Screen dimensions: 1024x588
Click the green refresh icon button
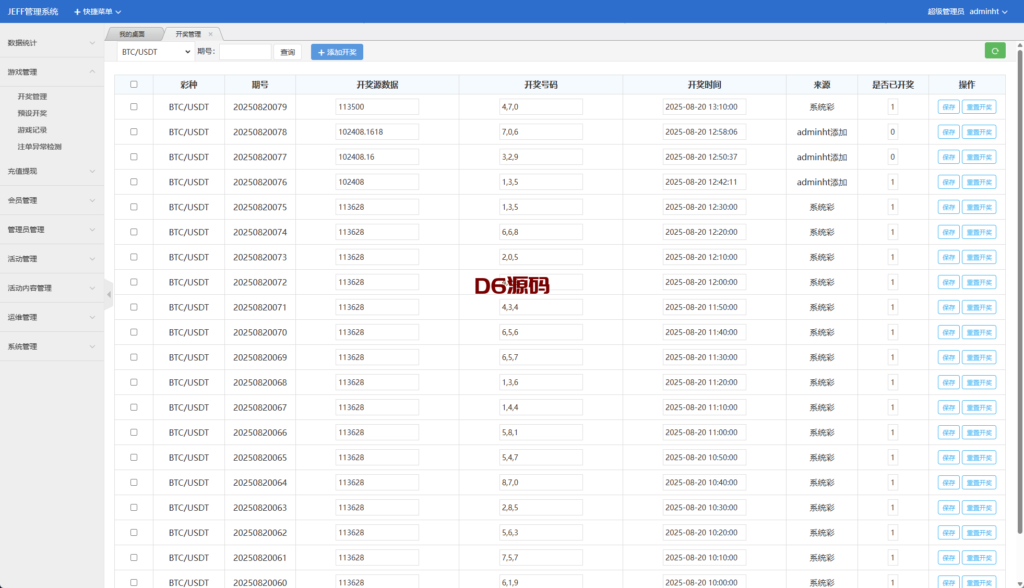point(994,51)
